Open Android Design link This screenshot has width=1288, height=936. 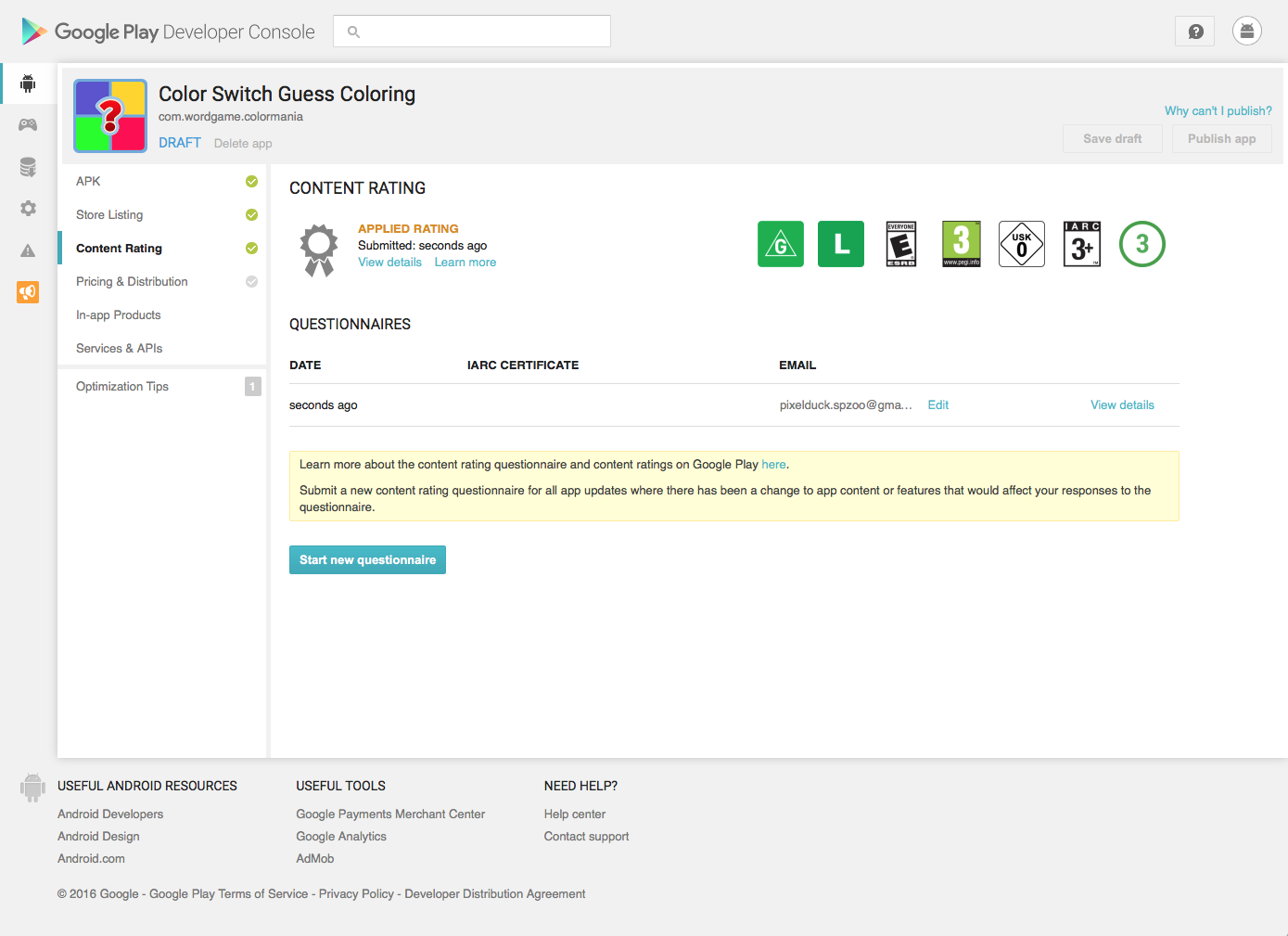click(98, 837)
